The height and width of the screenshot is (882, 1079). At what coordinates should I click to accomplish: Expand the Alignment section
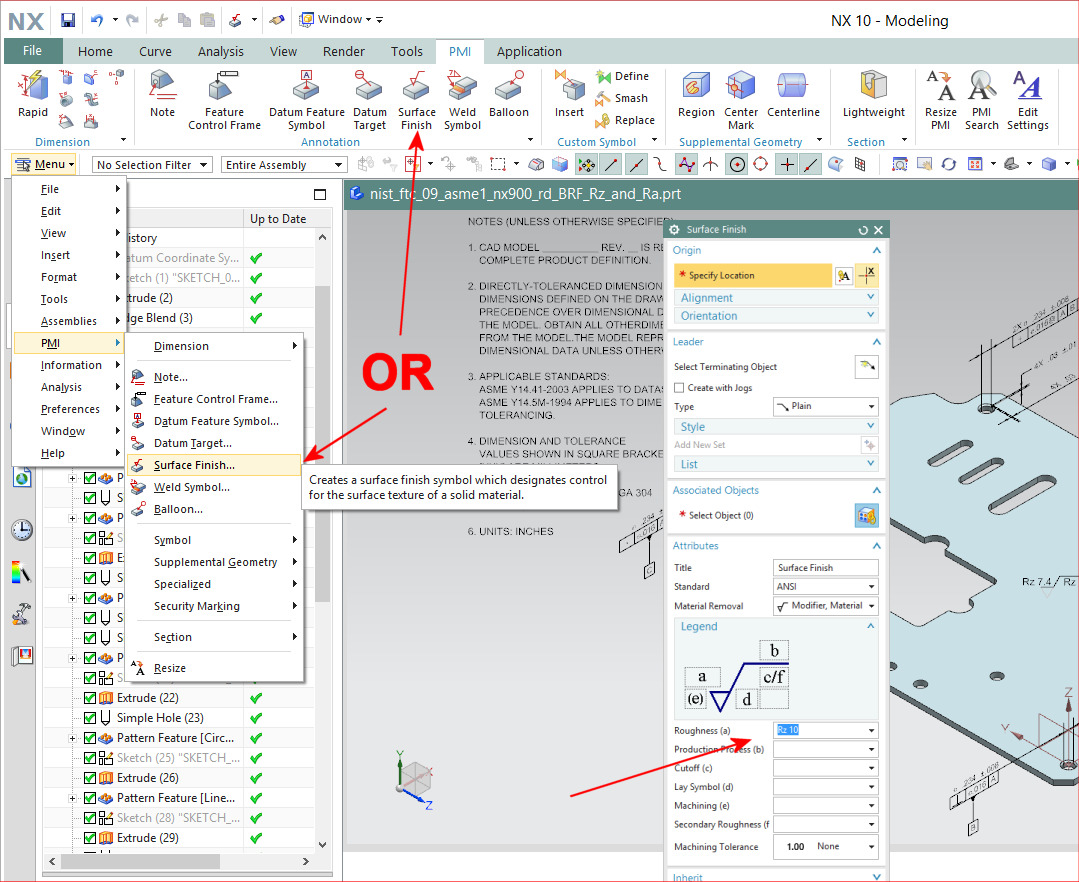tap(776, 298)
